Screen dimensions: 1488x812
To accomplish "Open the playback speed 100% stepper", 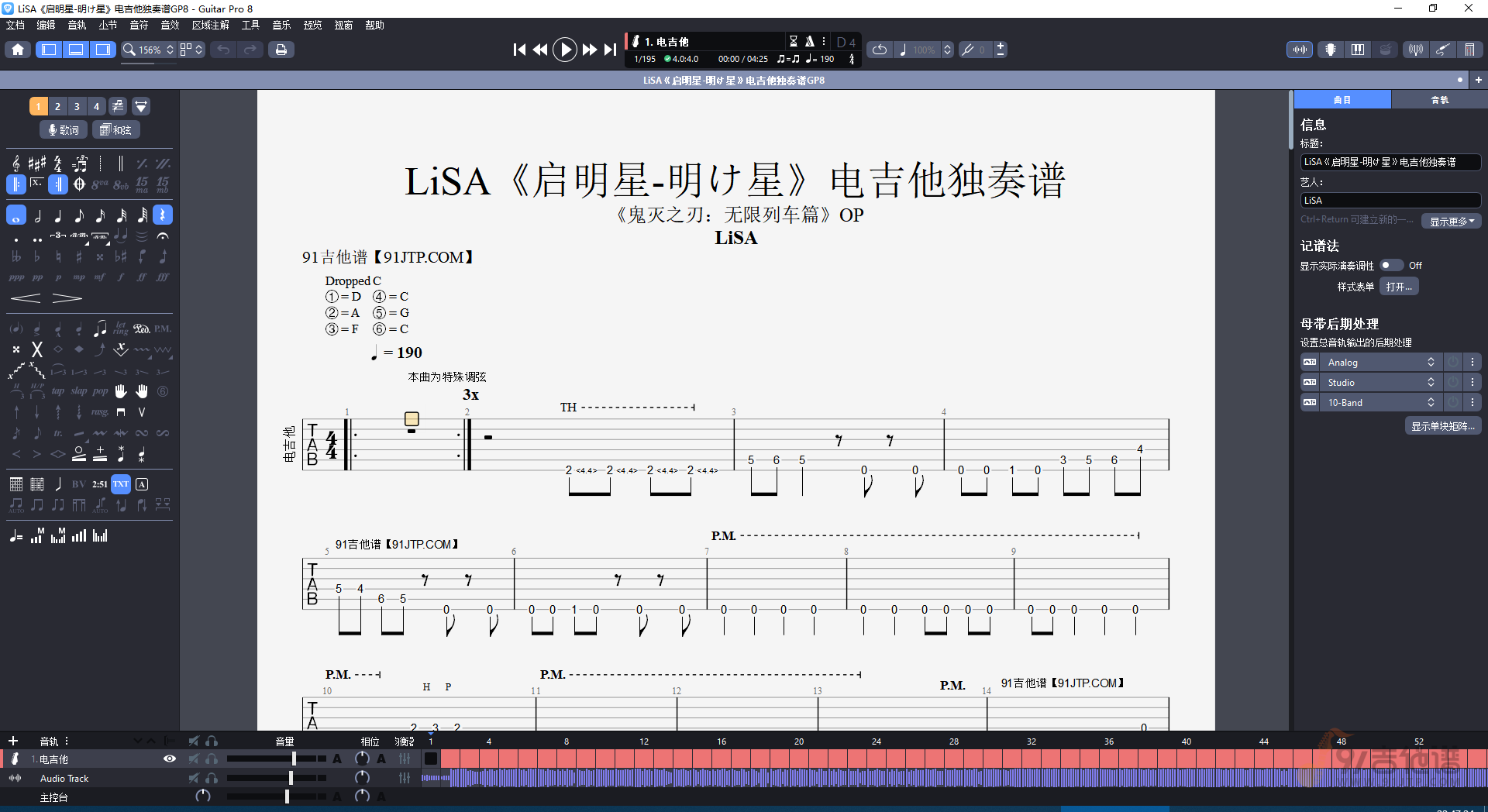I will (947, 50).
